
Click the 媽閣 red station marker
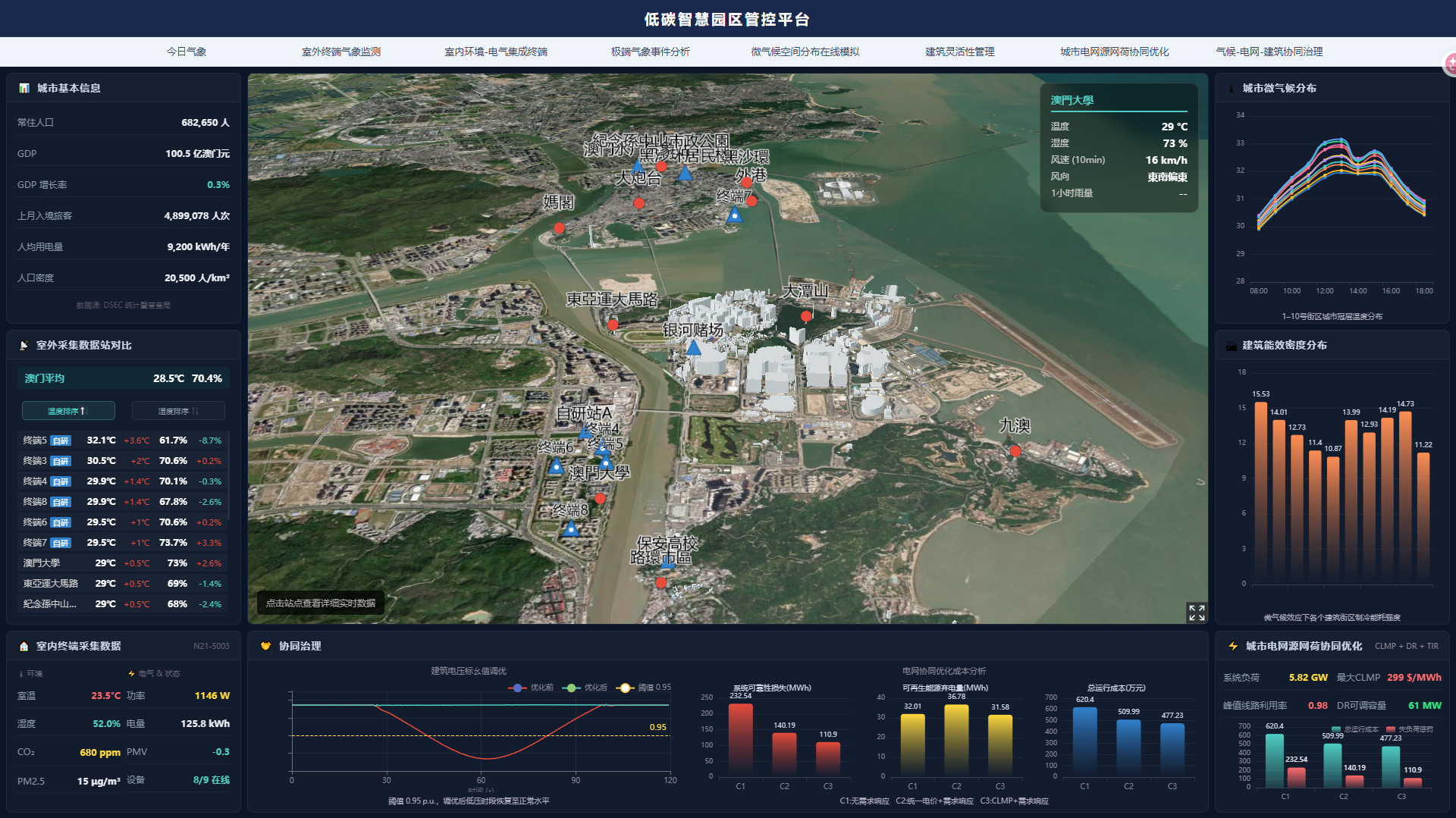click(x=559, y=227)
